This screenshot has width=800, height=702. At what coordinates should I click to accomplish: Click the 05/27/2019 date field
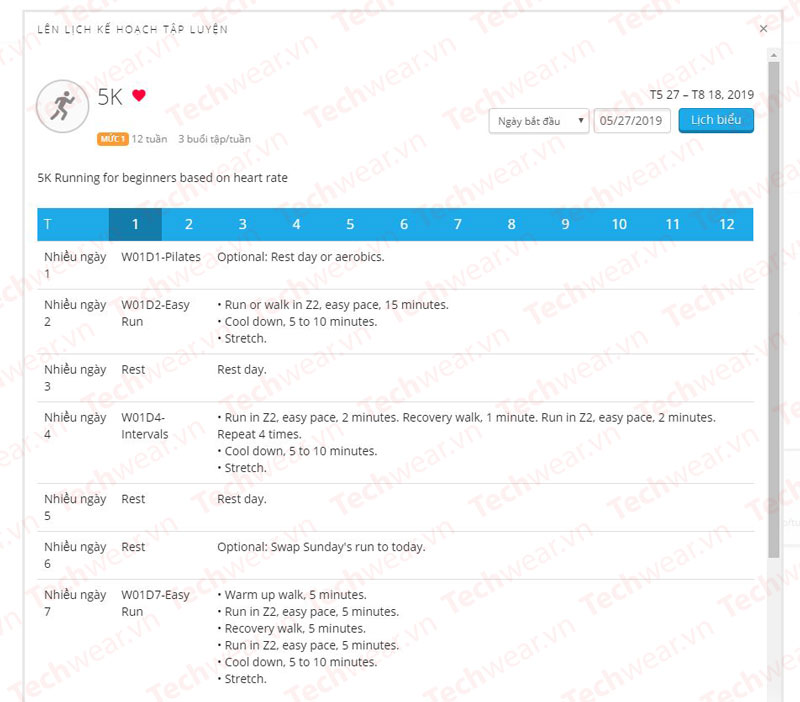tap(632, 121)
